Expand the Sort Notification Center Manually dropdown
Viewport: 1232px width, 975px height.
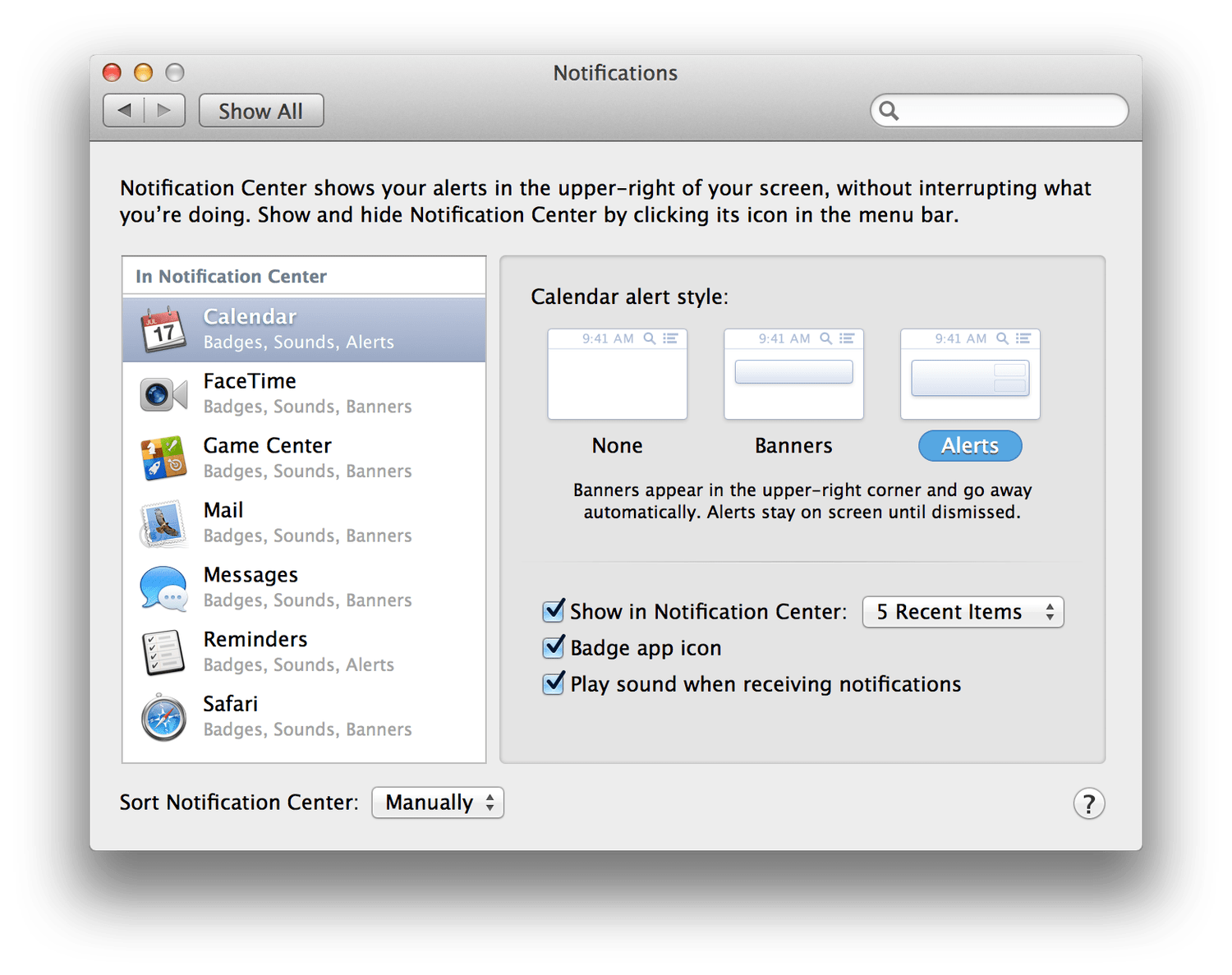(438, 803)
